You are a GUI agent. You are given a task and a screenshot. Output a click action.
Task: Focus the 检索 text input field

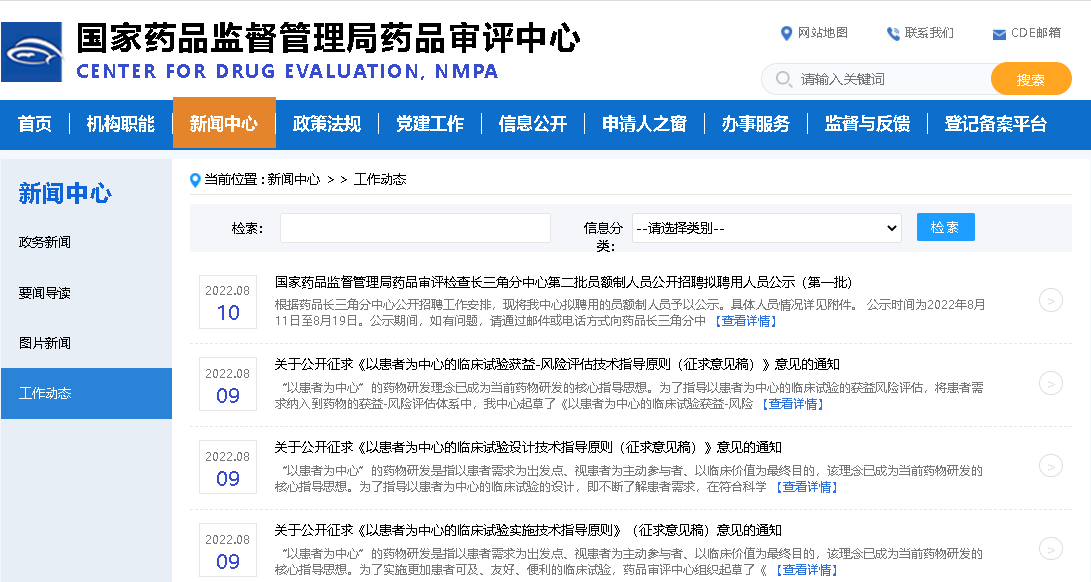click(x=415, y=228)
